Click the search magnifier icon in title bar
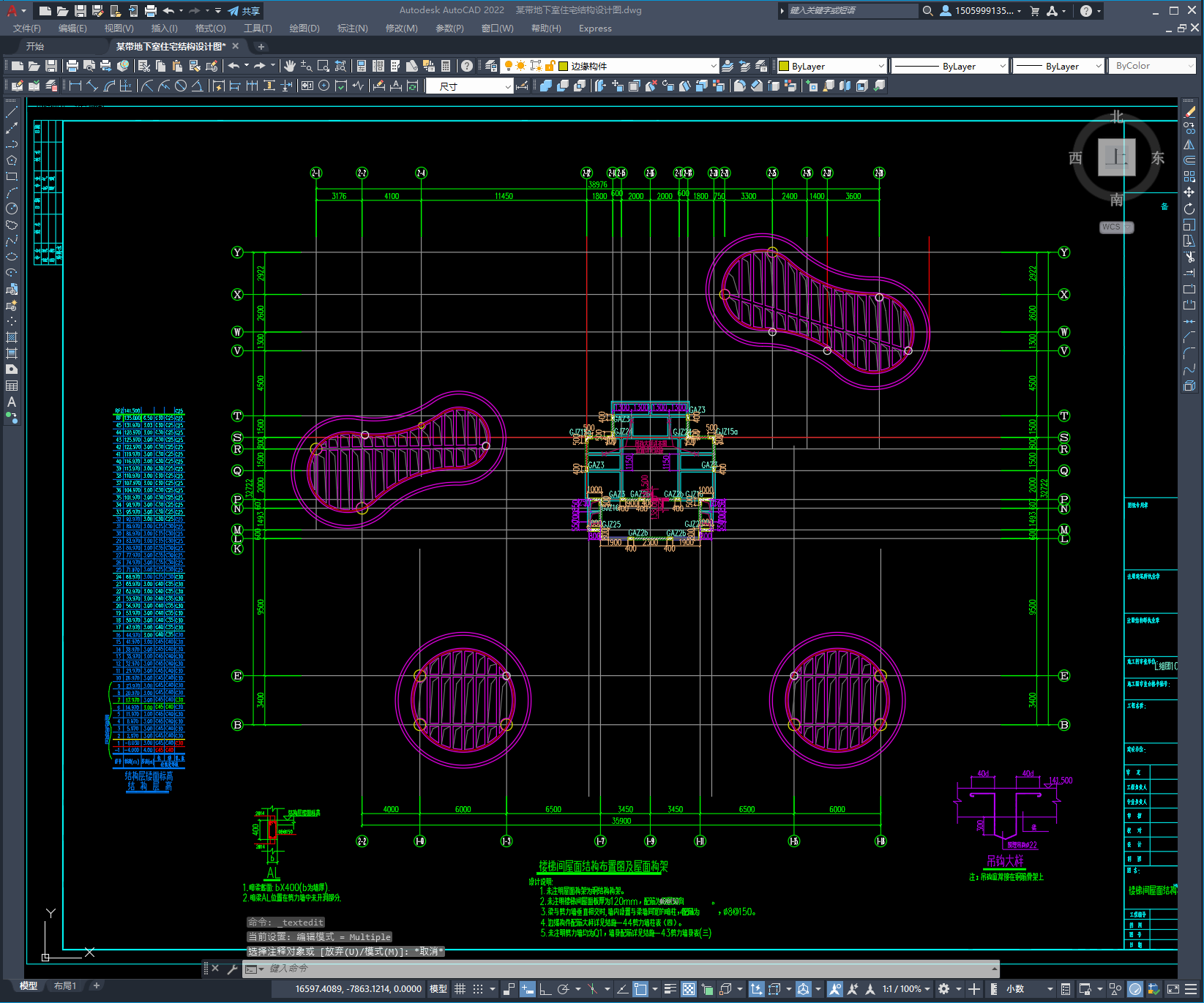This screenshot has height=1003, width=1204. coord(927,11)
